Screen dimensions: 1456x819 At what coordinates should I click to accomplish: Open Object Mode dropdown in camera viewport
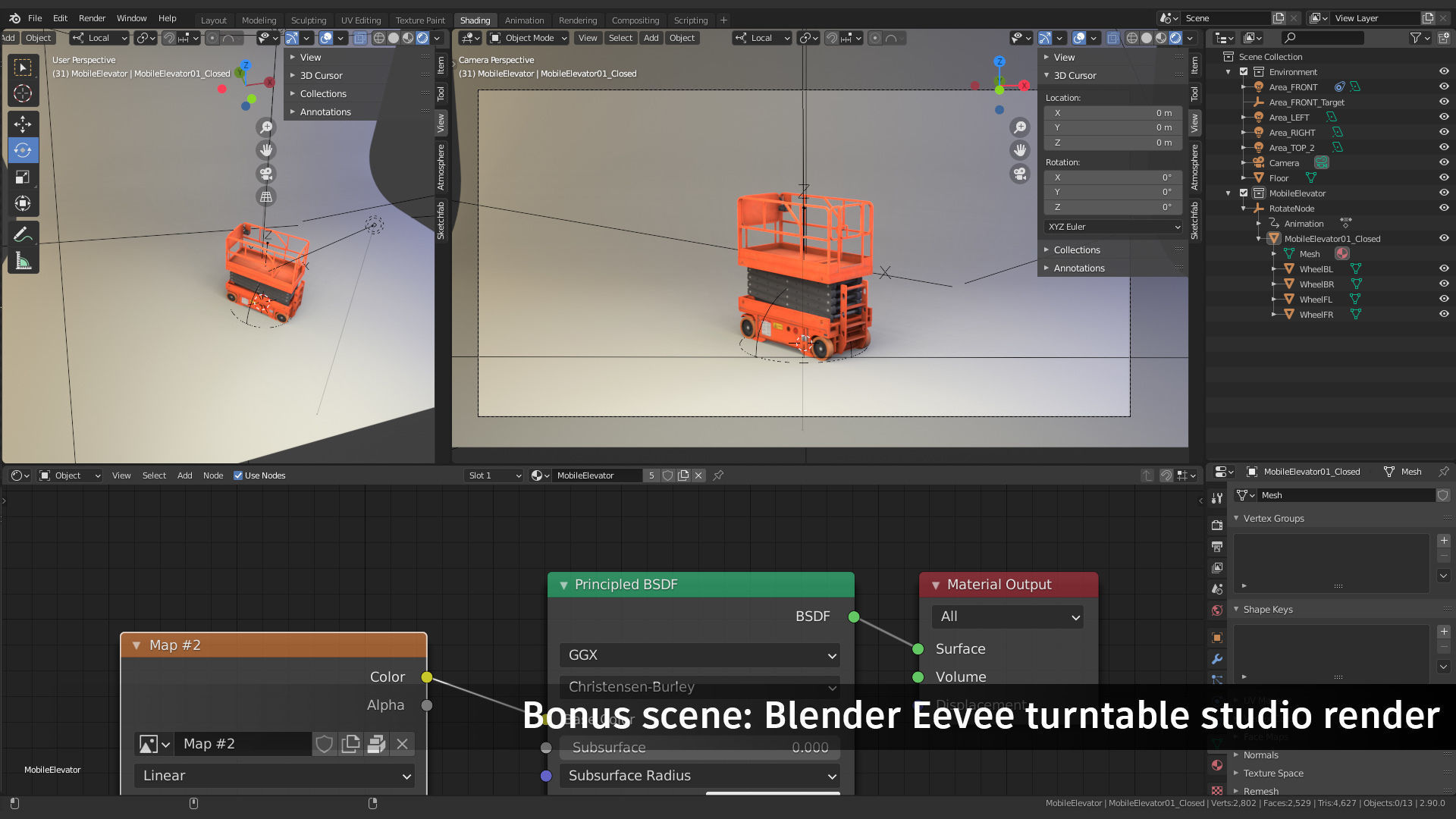tap(528, 38)
